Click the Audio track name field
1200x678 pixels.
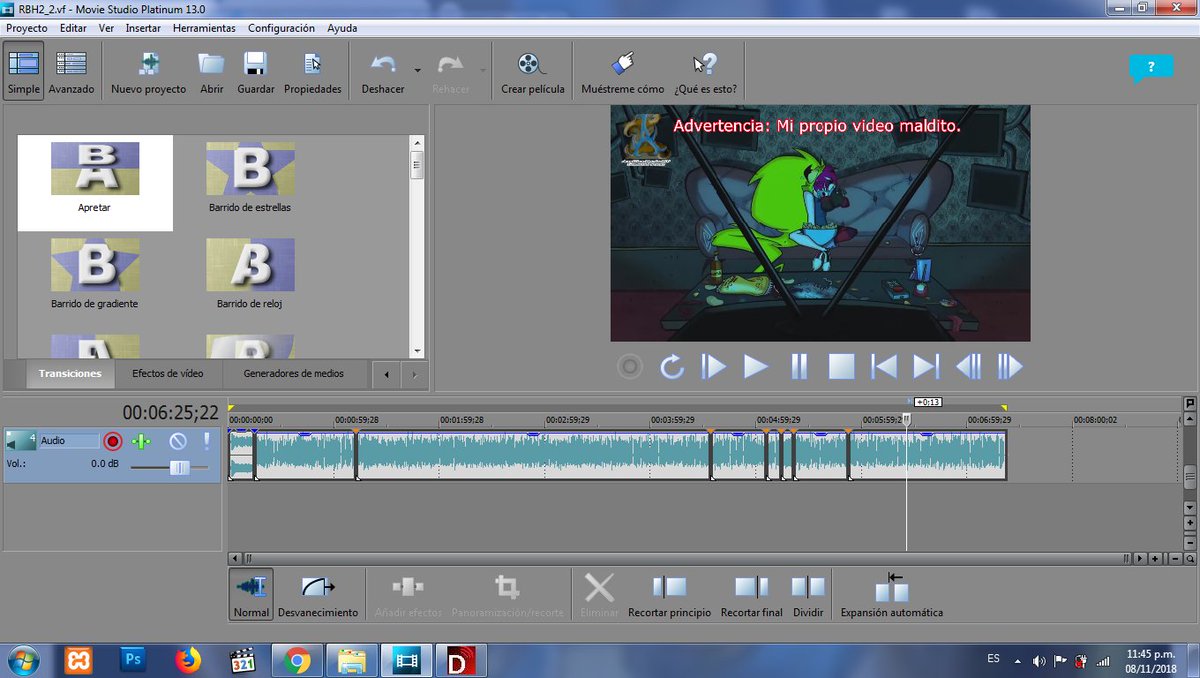pyautogui.click(x=69, y=441)
